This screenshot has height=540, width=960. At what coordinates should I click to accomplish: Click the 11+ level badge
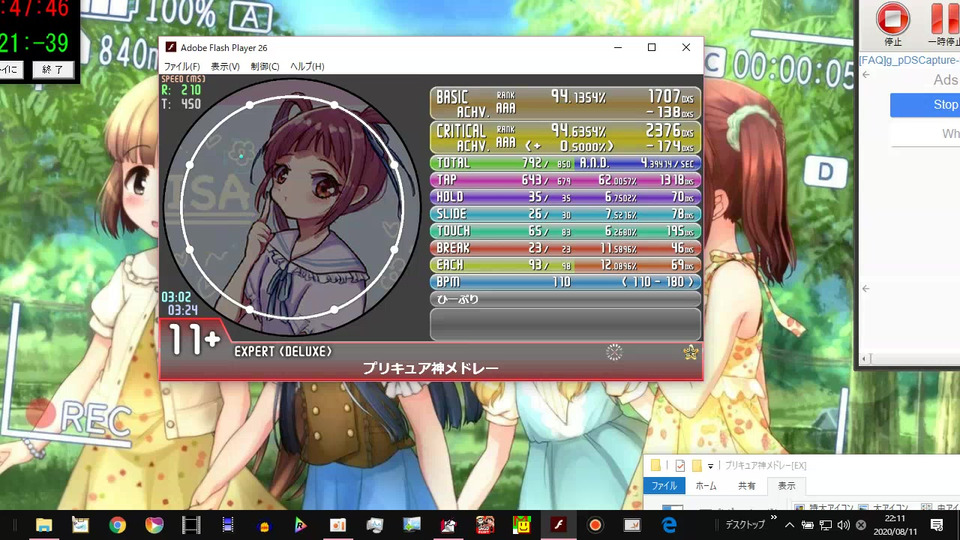pos(193,339)
